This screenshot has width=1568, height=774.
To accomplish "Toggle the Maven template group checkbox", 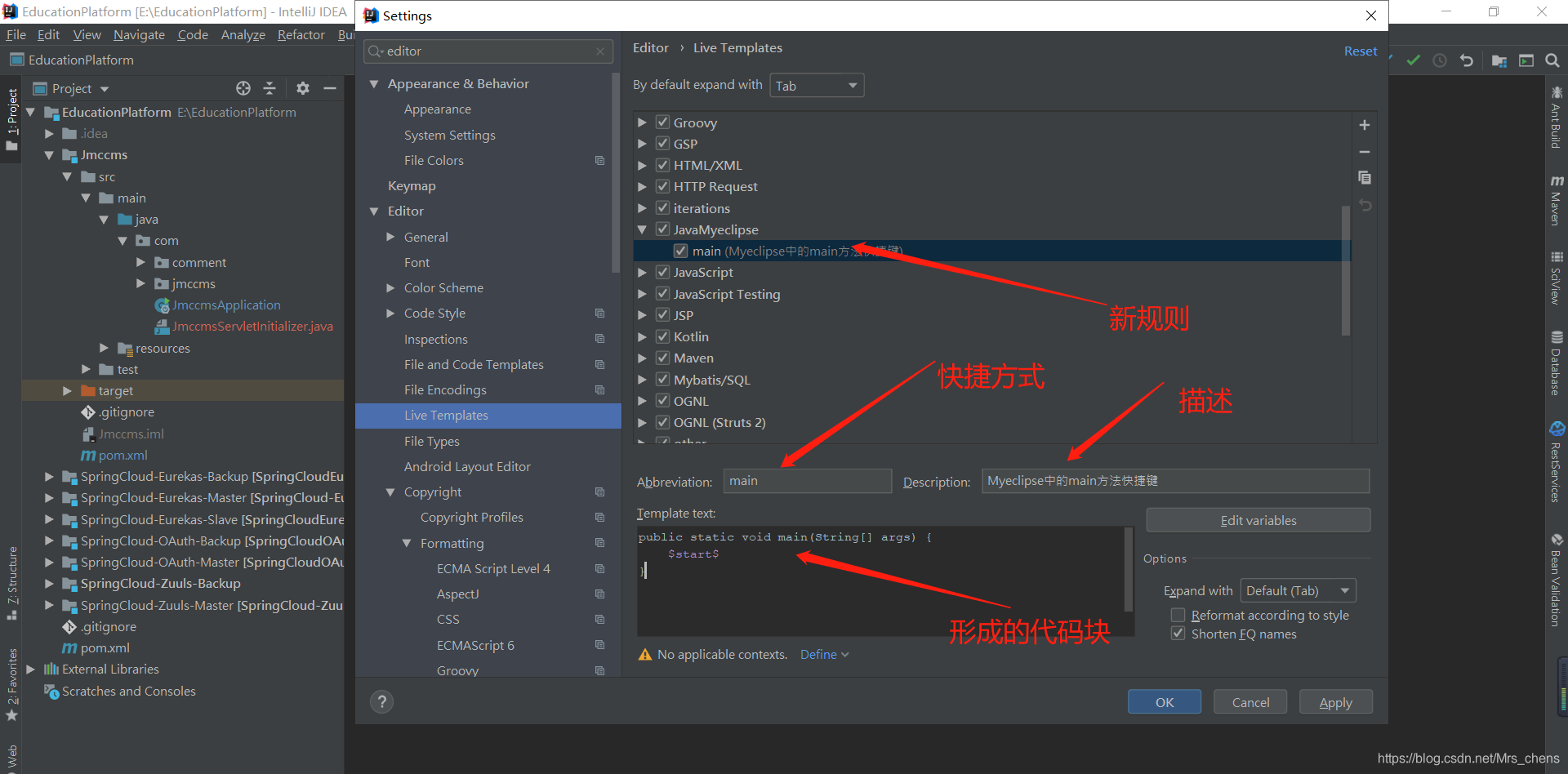I will coord(663,358).
